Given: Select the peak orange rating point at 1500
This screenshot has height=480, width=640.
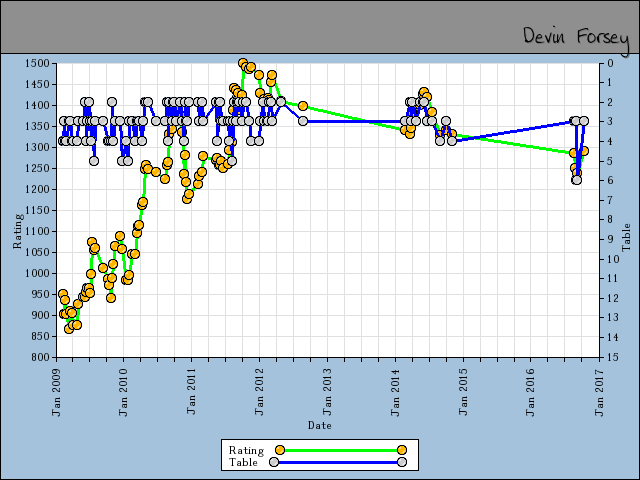Looking at the screenshot, I should [243, 63].
